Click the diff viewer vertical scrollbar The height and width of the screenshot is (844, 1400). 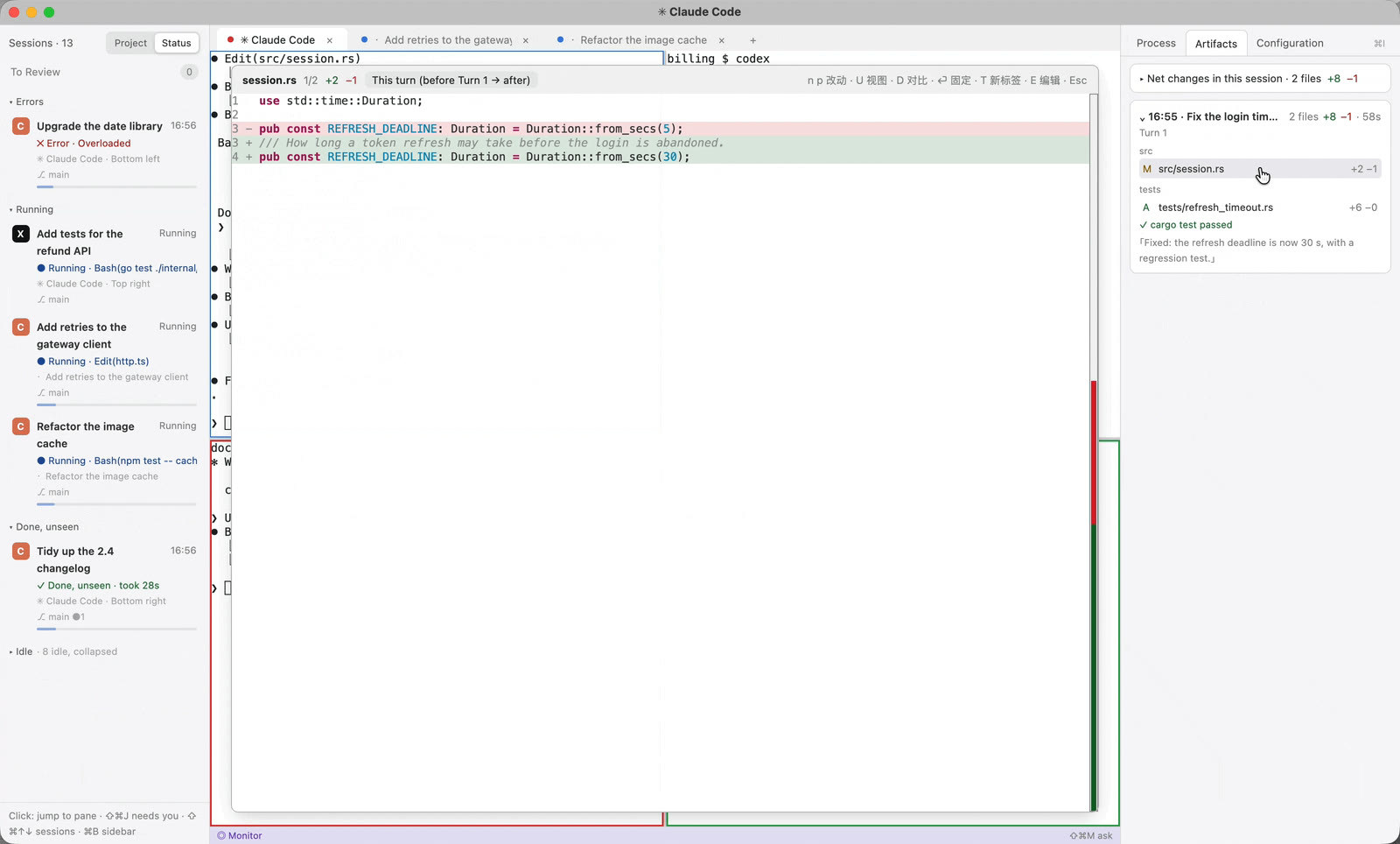pos(1094,453)
